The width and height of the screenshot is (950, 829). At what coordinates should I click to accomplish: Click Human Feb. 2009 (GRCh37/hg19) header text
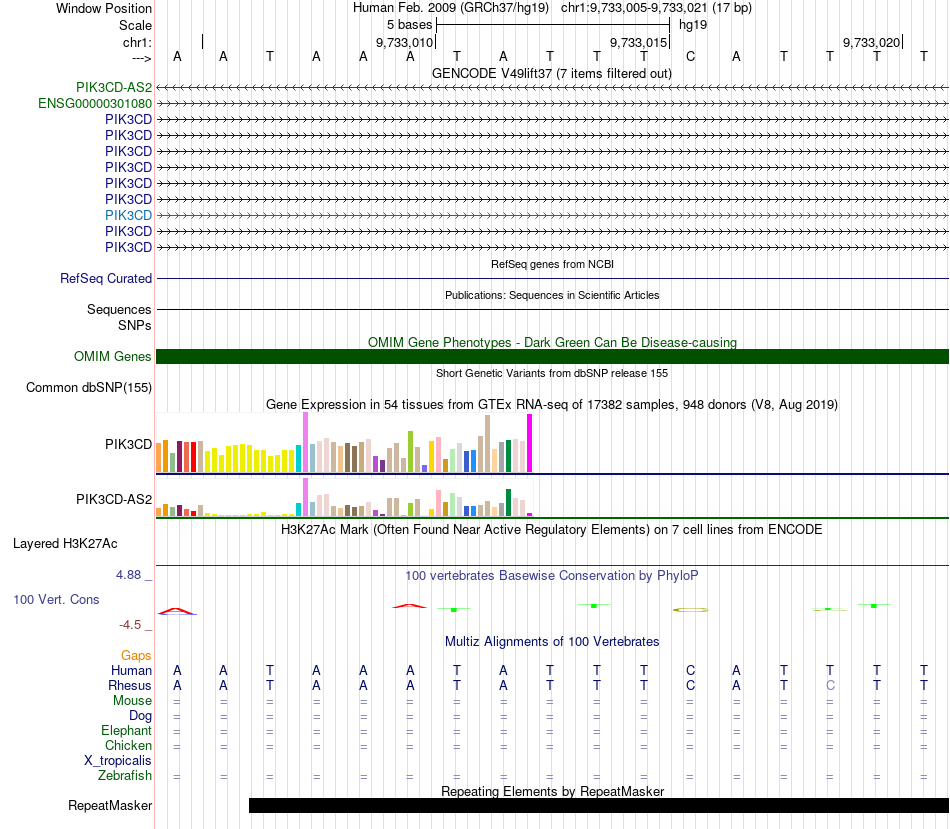[x=451, y=8]
